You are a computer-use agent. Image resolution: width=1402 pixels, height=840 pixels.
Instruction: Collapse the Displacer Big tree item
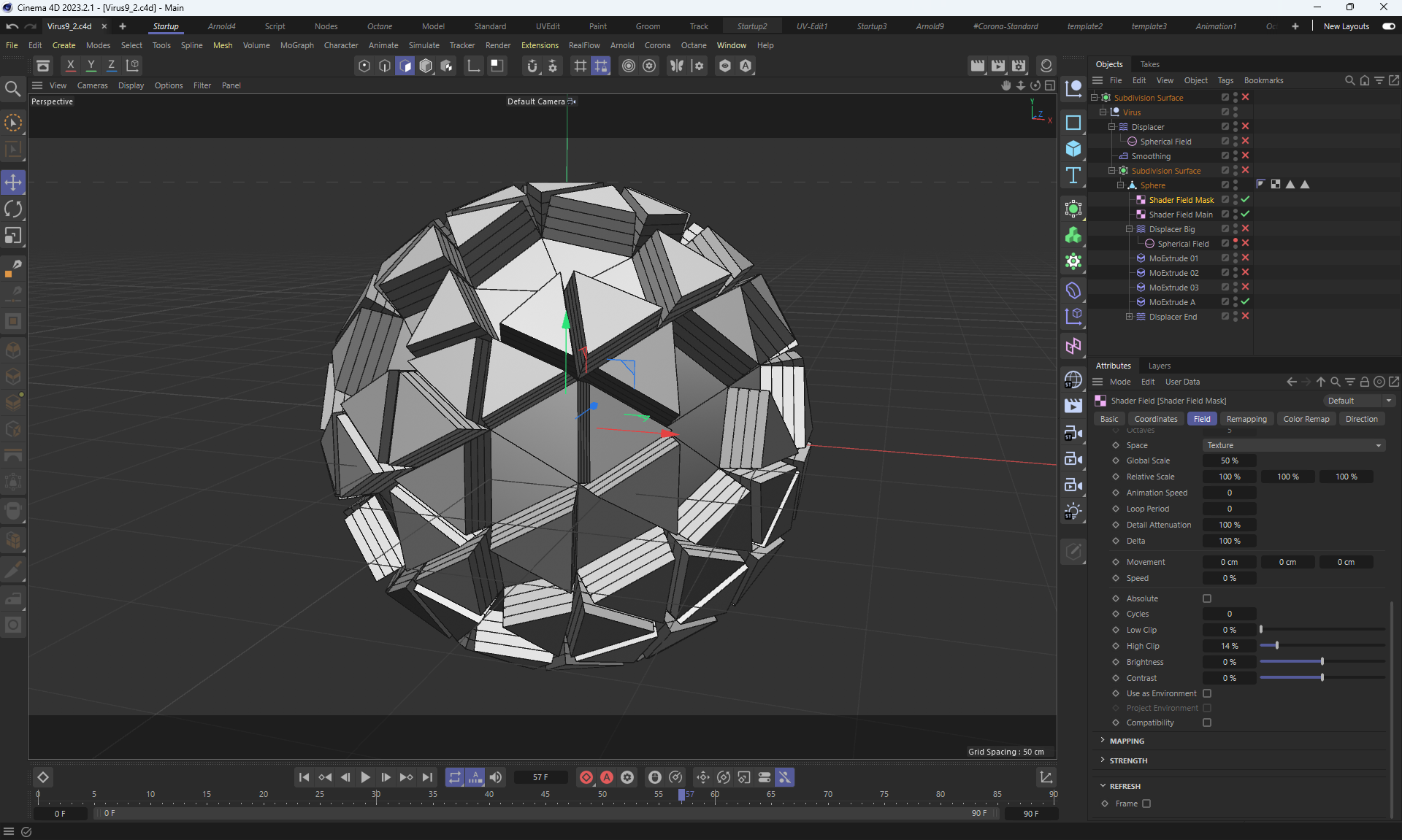[1129, 229]
